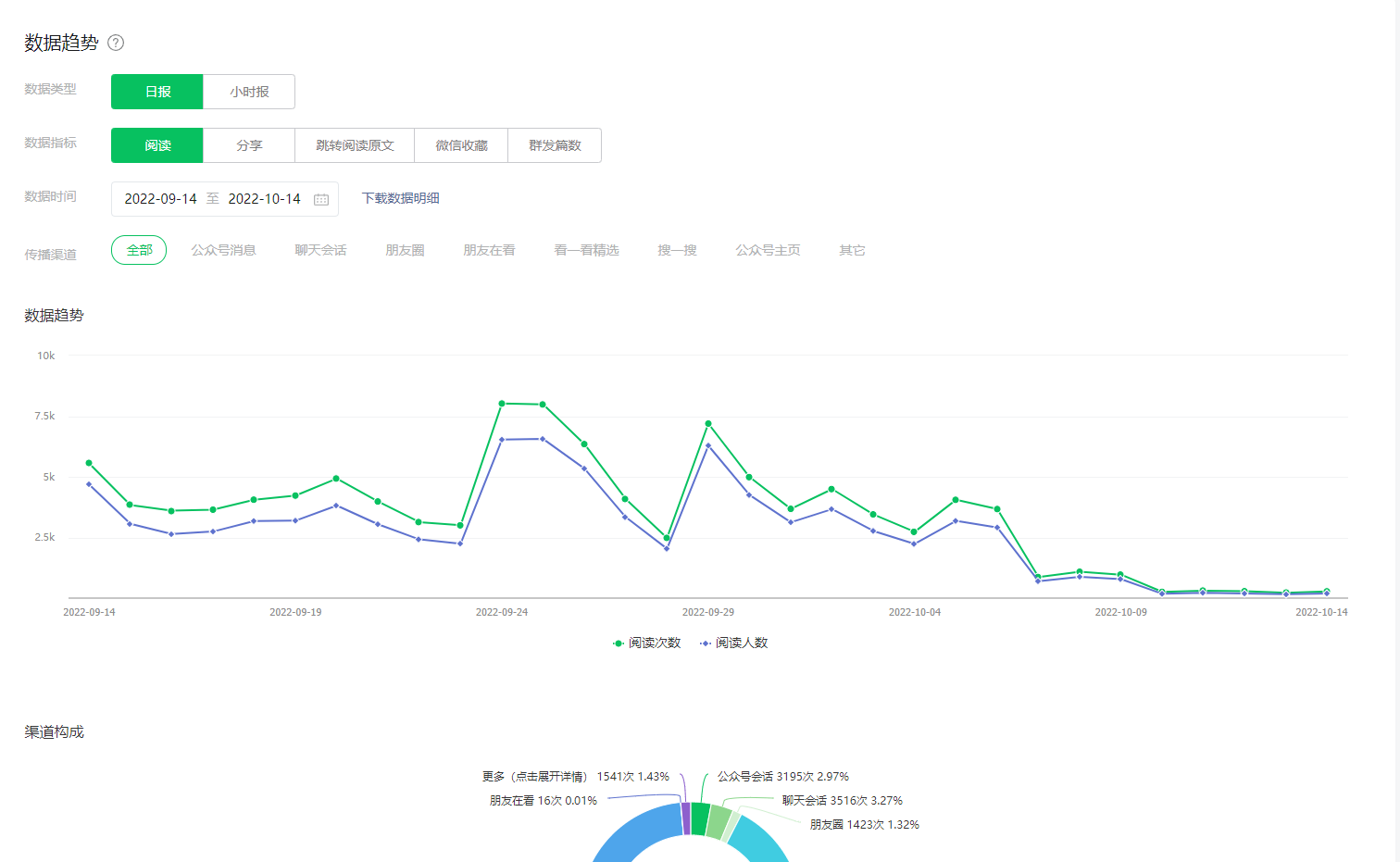Image resolution: width=1400 pixels, height=862 pixels.
Task: Click the start date 2022-09-14 field
Action: pyautogui.click(x=161, y=199)
